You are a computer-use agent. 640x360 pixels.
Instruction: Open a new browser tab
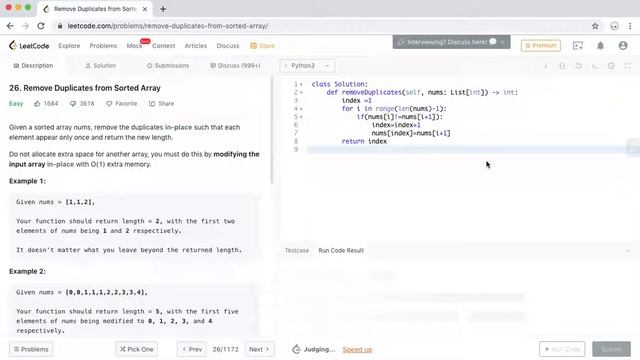point(163,9)
